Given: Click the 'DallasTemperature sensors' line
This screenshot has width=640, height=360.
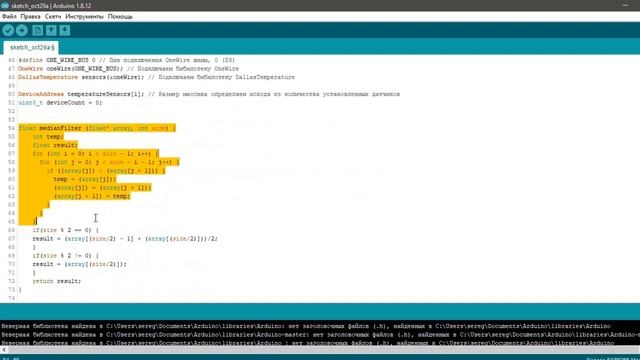Looking at the screenshot, I should point(156,77).
